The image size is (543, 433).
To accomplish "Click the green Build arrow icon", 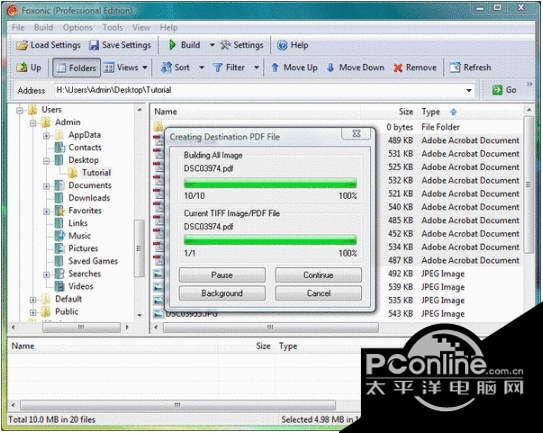I will point(172,45).
